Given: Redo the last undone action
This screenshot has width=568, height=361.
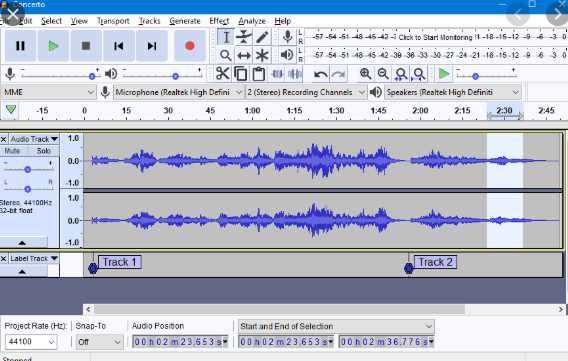Looking at the screenshot, I should 338,74.
